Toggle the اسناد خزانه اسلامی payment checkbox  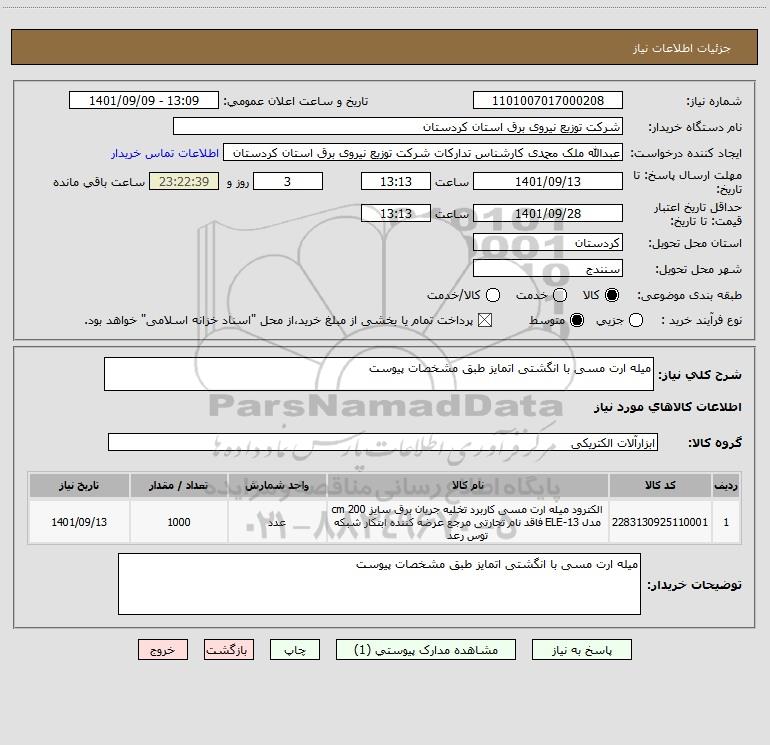[485, 320]
